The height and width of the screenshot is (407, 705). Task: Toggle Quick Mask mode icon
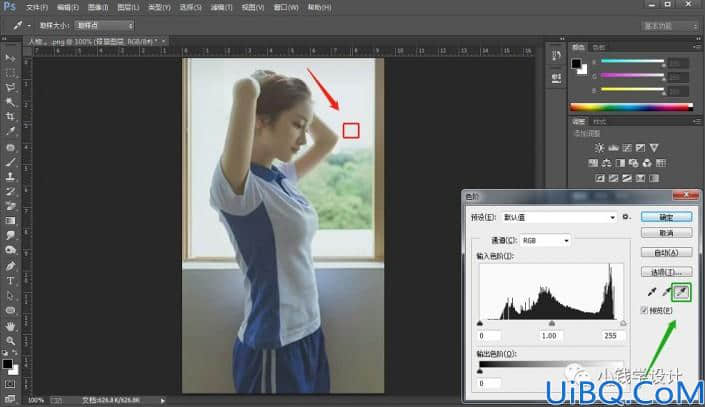[x=10, y=384]
